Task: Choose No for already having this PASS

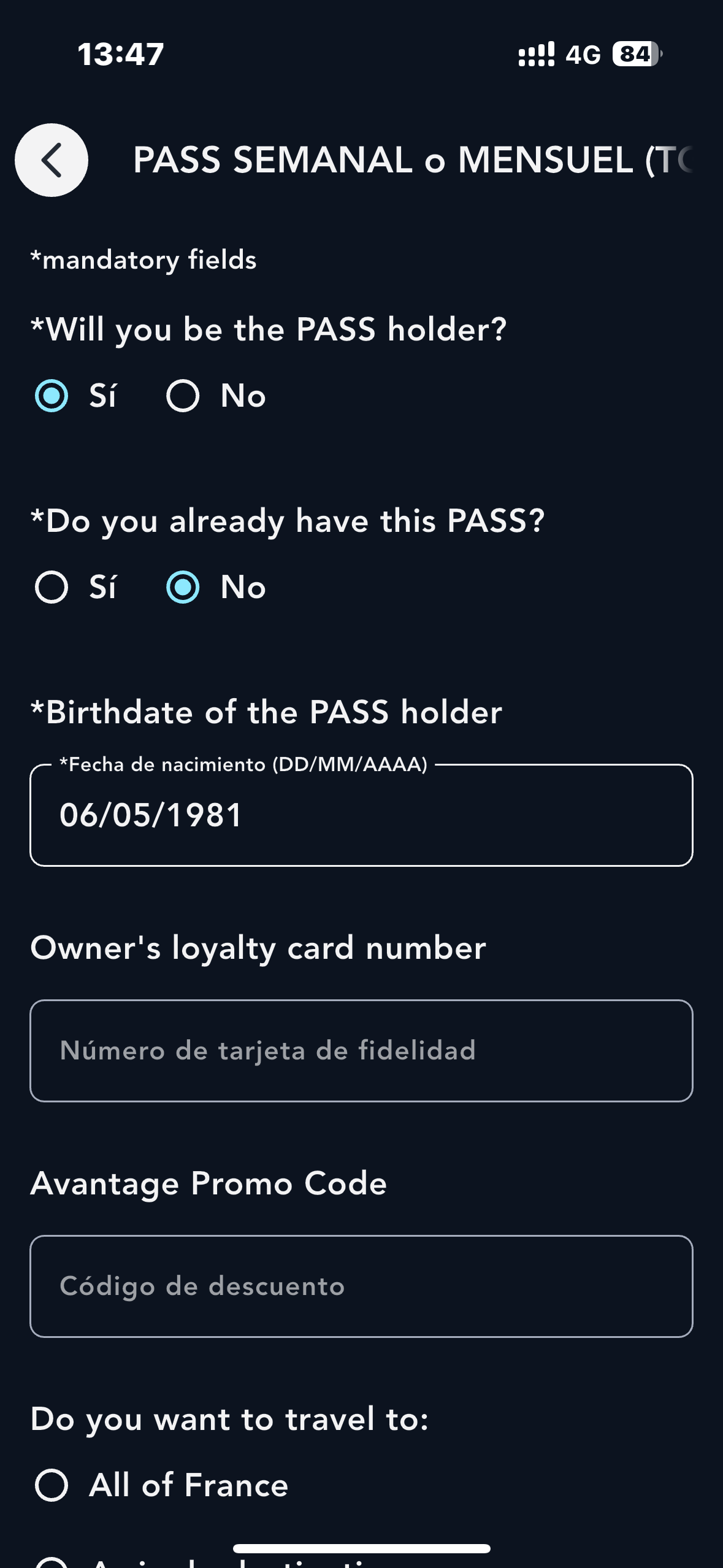Action: [x=183, y=587]
